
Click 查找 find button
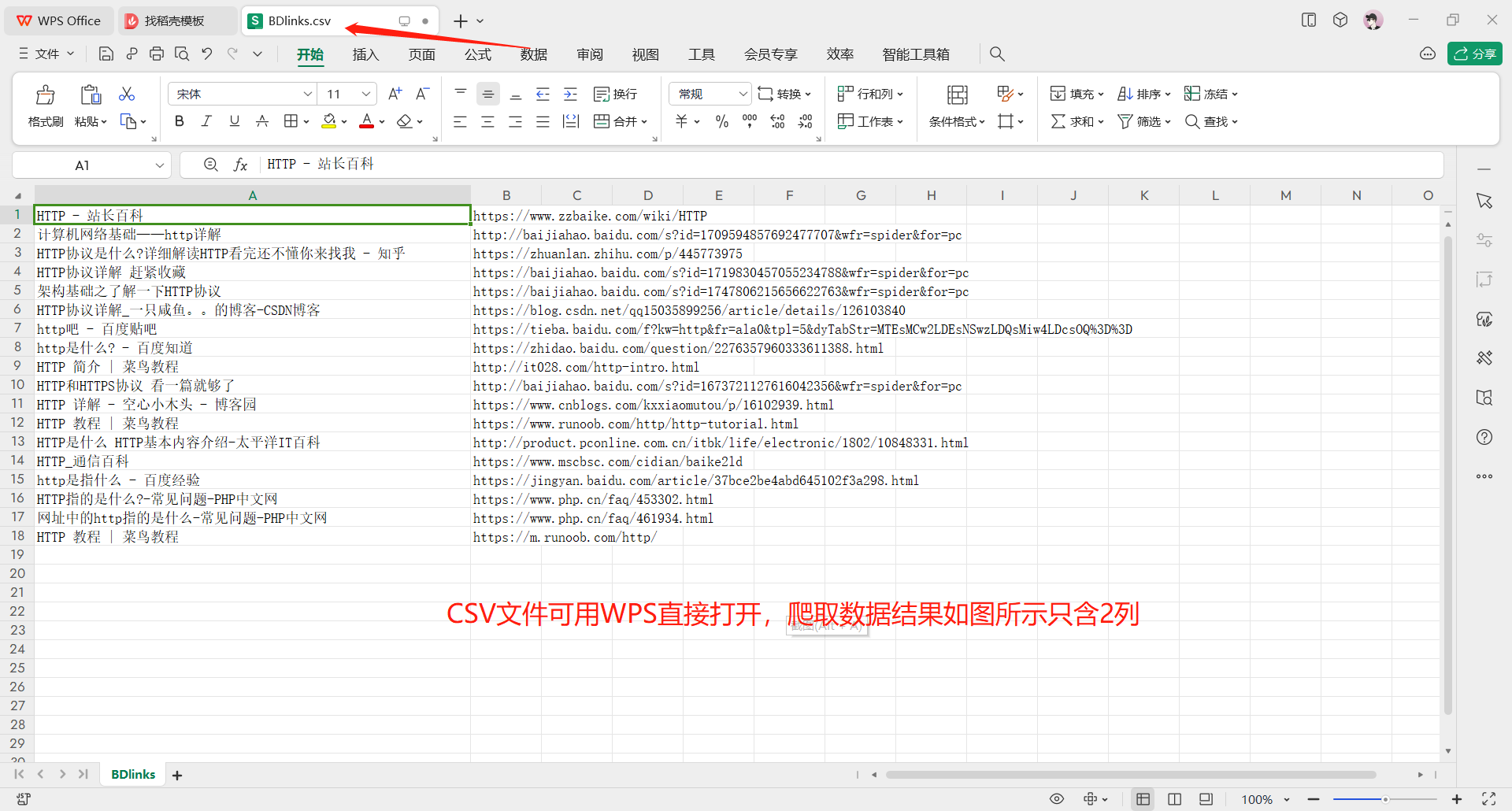click(1211, 121)
